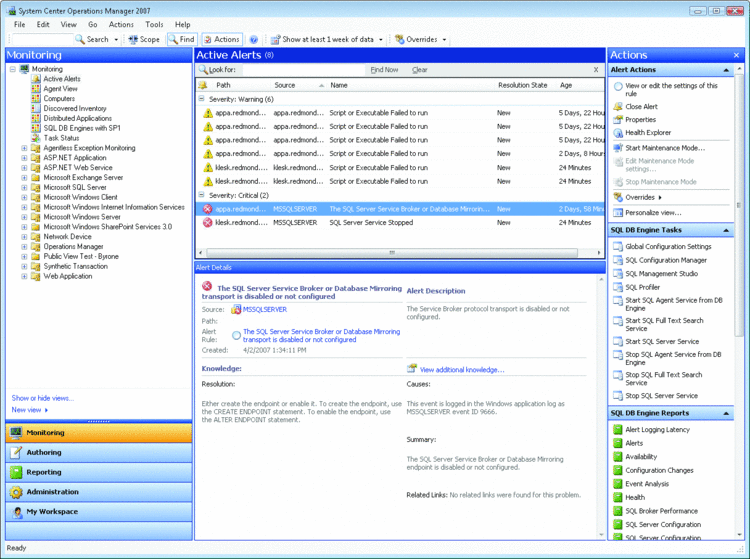Viewport: 750px width, 559px height.
Task: Open the View menu
Action: coord(68,24)
